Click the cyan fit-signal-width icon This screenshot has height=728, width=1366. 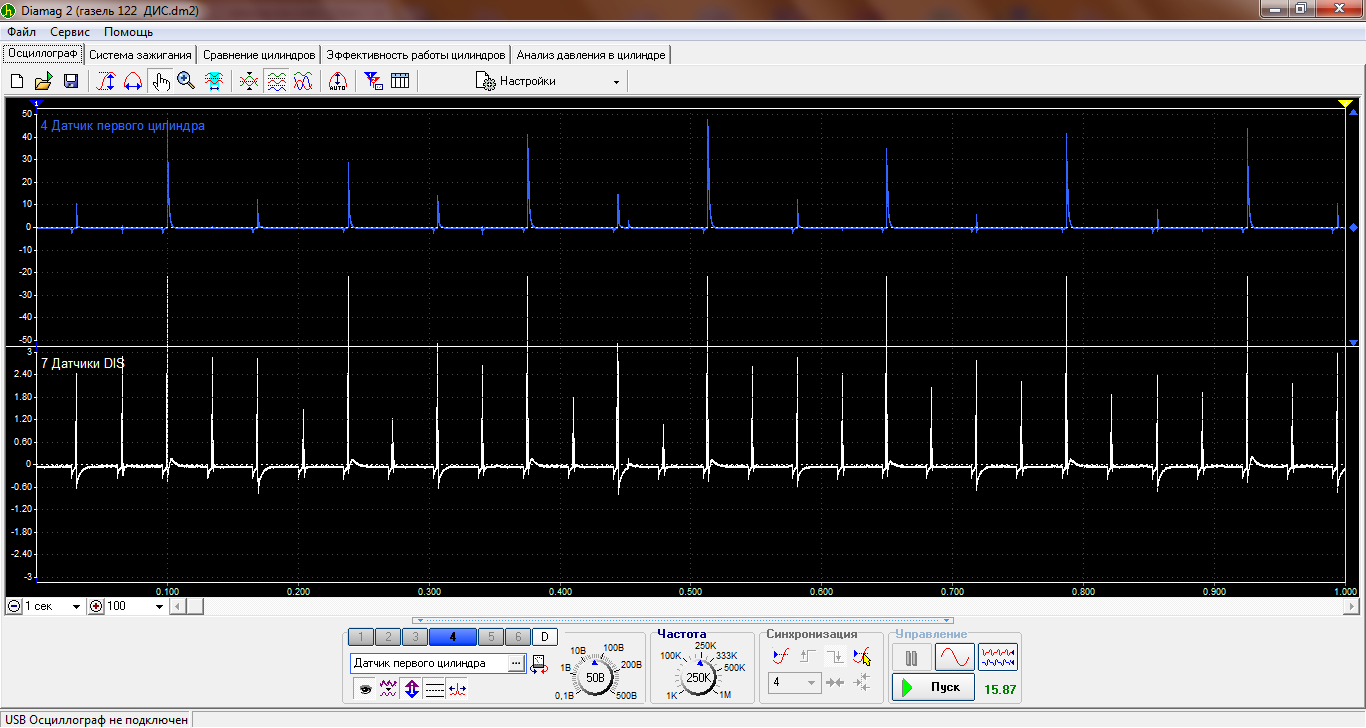pos(214,81)
